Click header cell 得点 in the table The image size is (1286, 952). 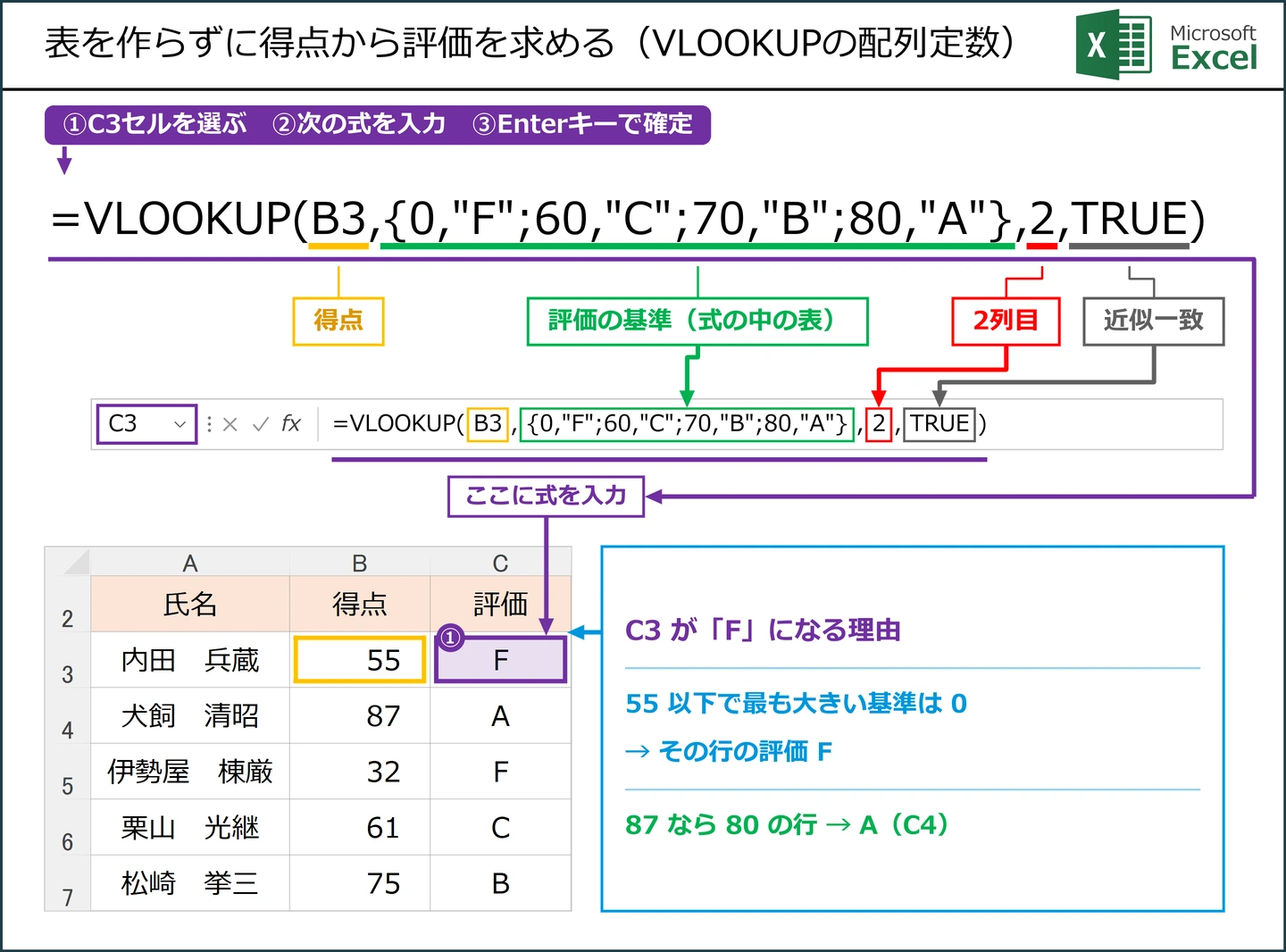(x=360, y=605)
